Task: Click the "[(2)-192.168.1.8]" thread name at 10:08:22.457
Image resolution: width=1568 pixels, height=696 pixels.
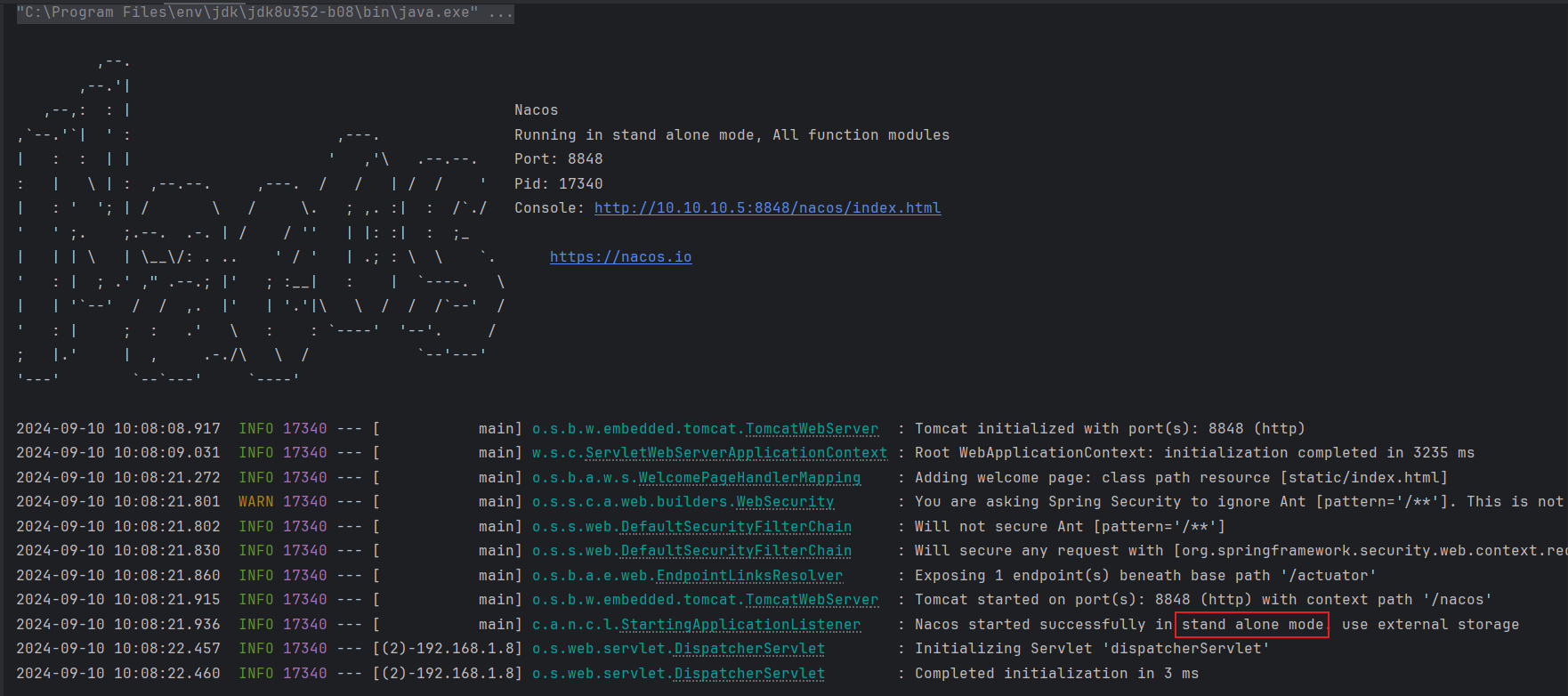Action: [447, 649]
